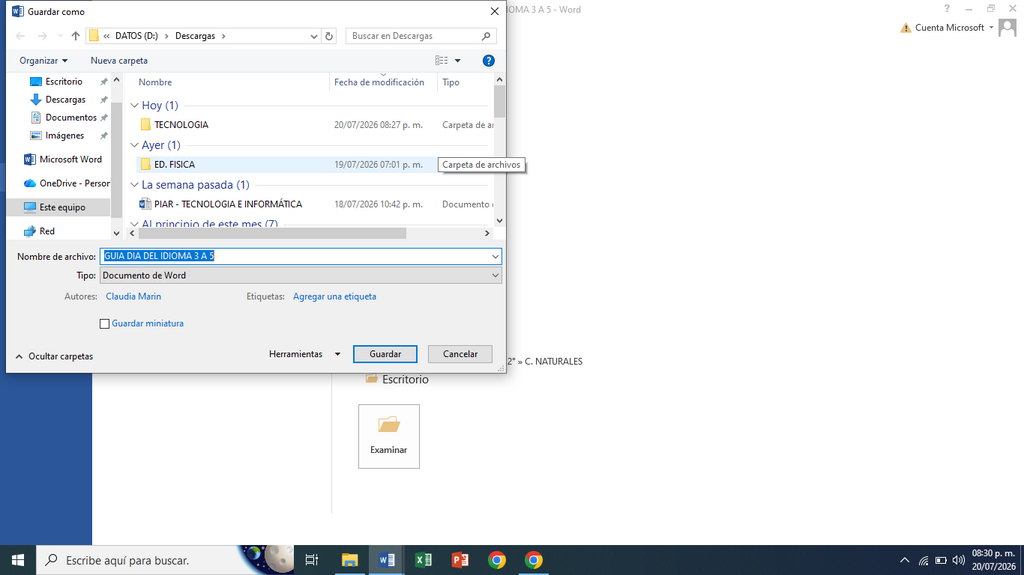This screenshot has height=575, width=1024.
Task: Open the Tipo file format dropdown
Action: tap(300, 275)
